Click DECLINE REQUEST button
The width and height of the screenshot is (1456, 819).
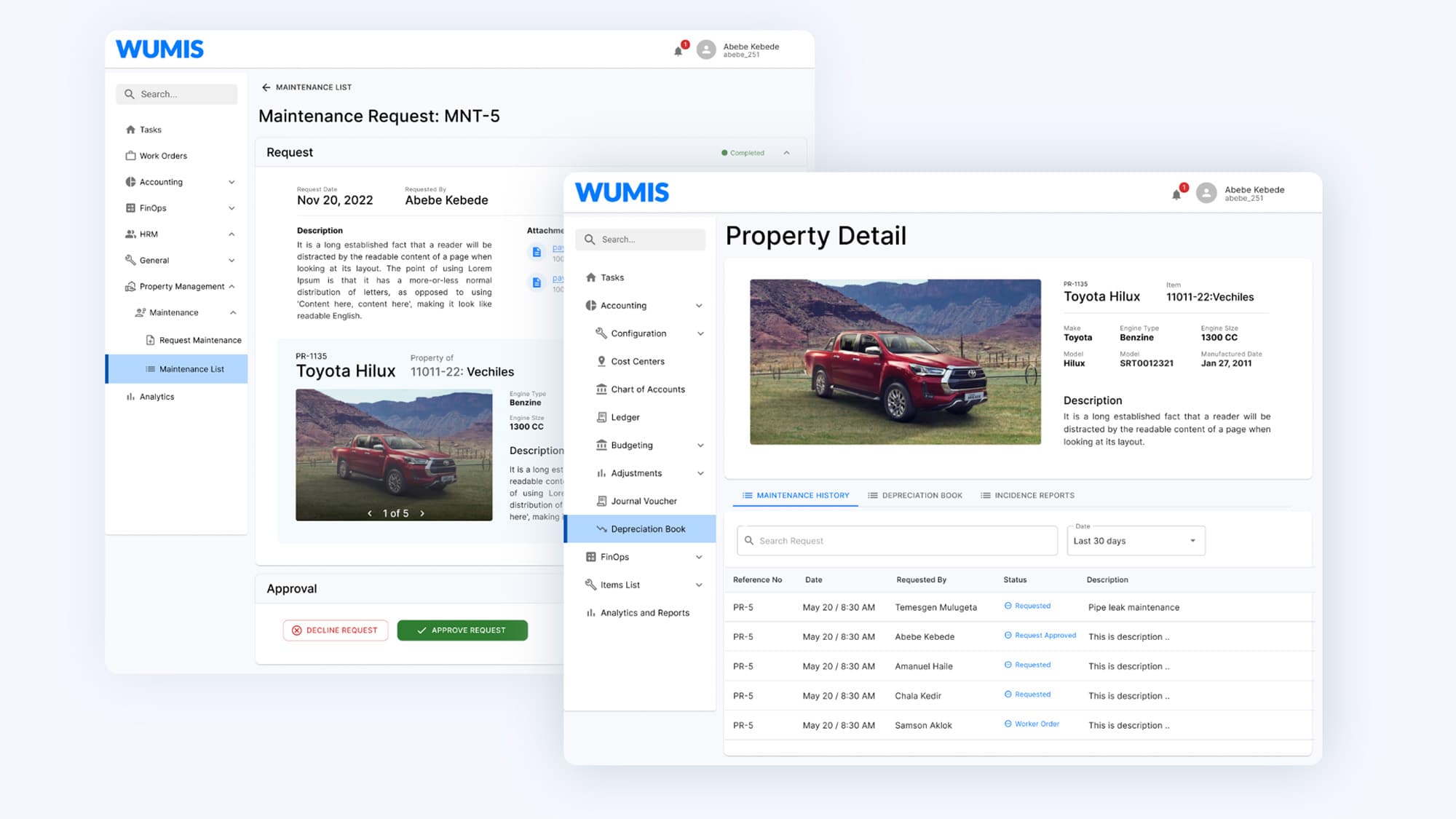pos(336,630)
